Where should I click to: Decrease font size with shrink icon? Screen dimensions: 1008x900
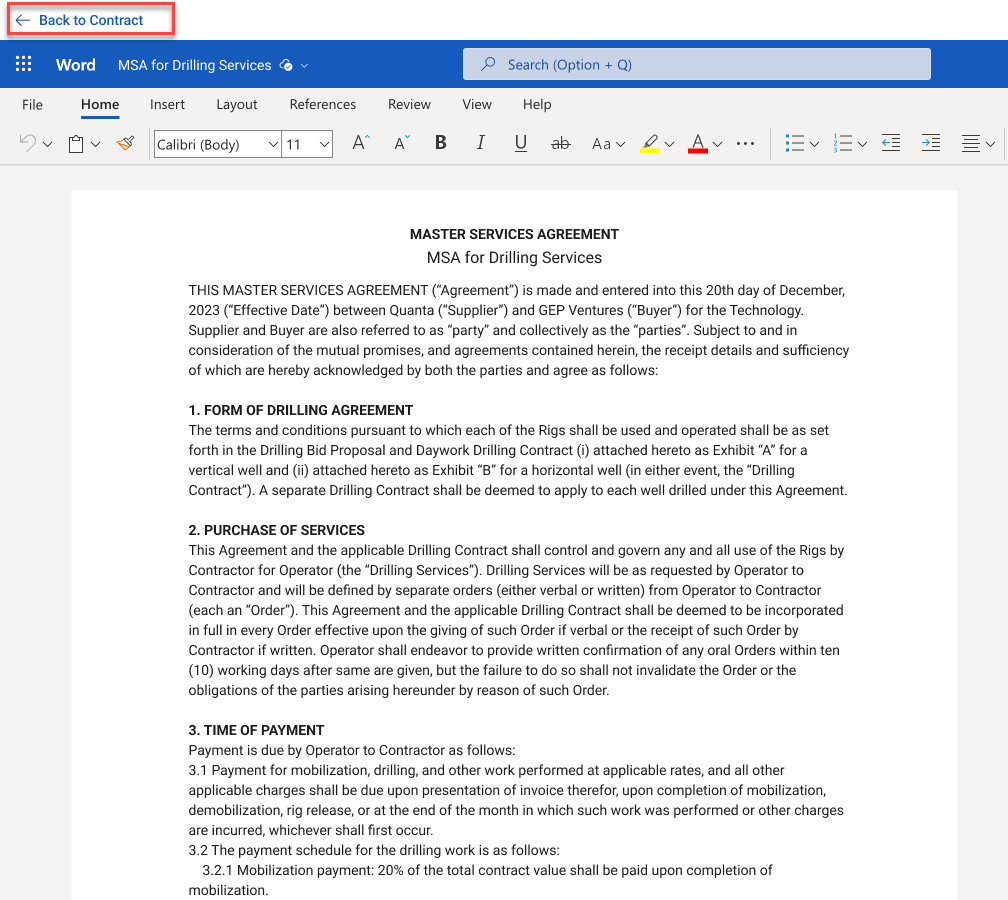tap(401, 144)
